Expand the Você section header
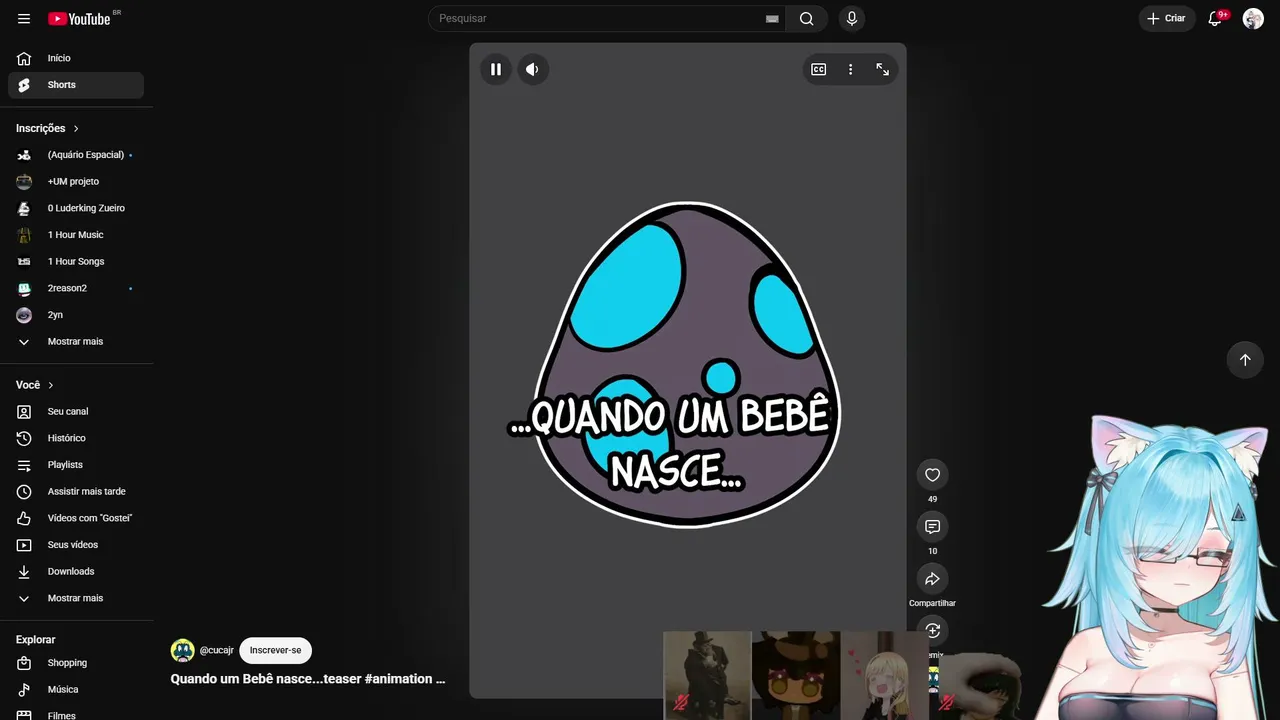This screenshot has width=1280, height=720. pos(35,385)
